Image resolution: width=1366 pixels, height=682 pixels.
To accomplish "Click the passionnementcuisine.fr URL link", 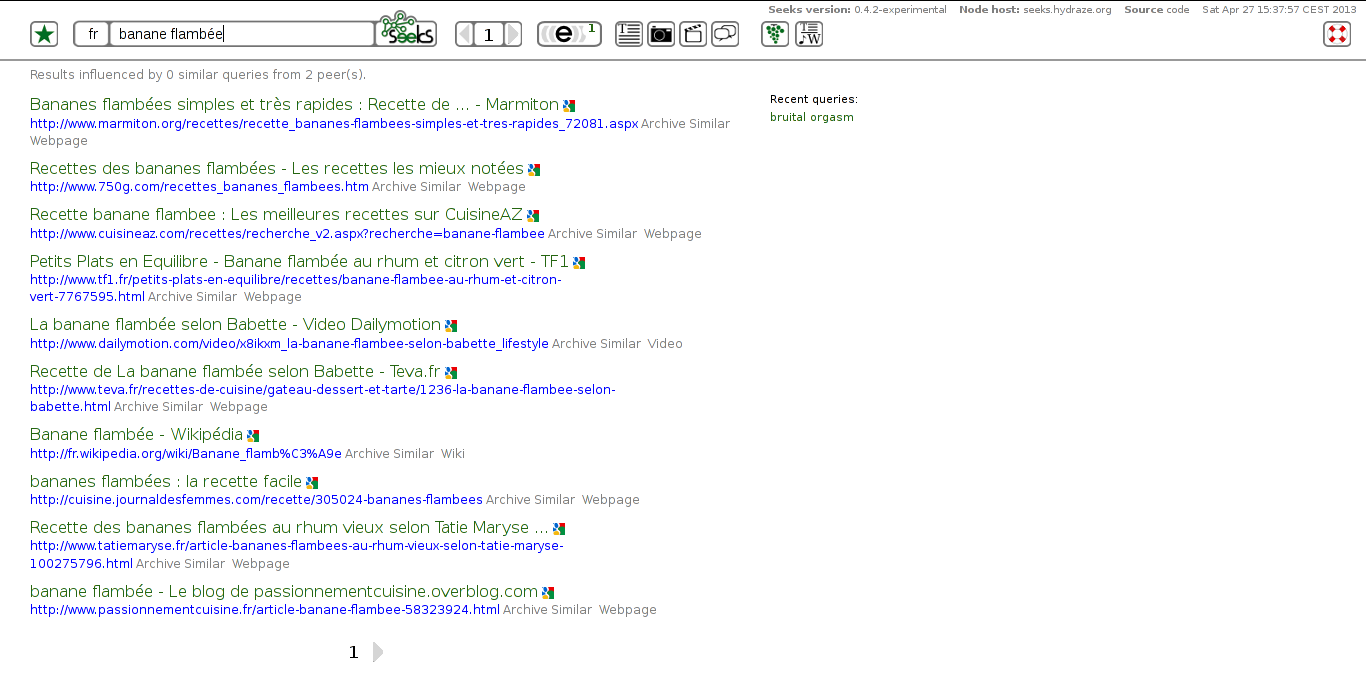I will (265, 610).
